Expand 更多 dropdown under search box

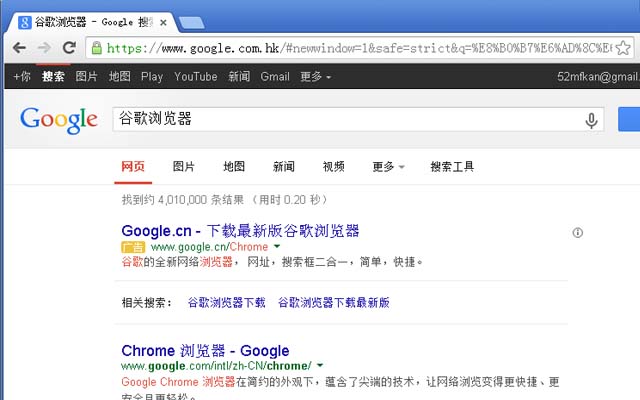point(388,167)
